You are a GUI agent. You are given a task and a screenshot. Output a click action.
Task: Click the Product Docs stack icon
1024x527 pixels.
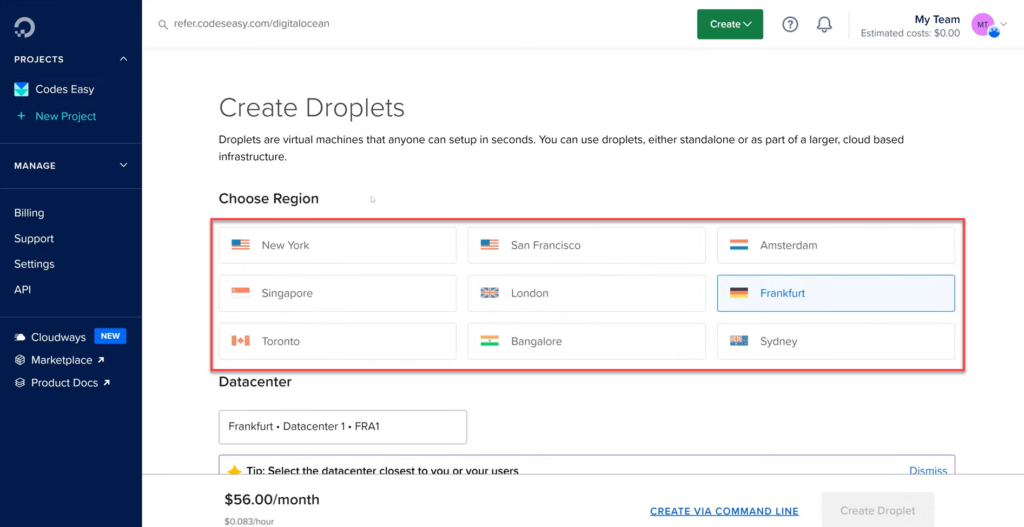[x=20, y=383]
